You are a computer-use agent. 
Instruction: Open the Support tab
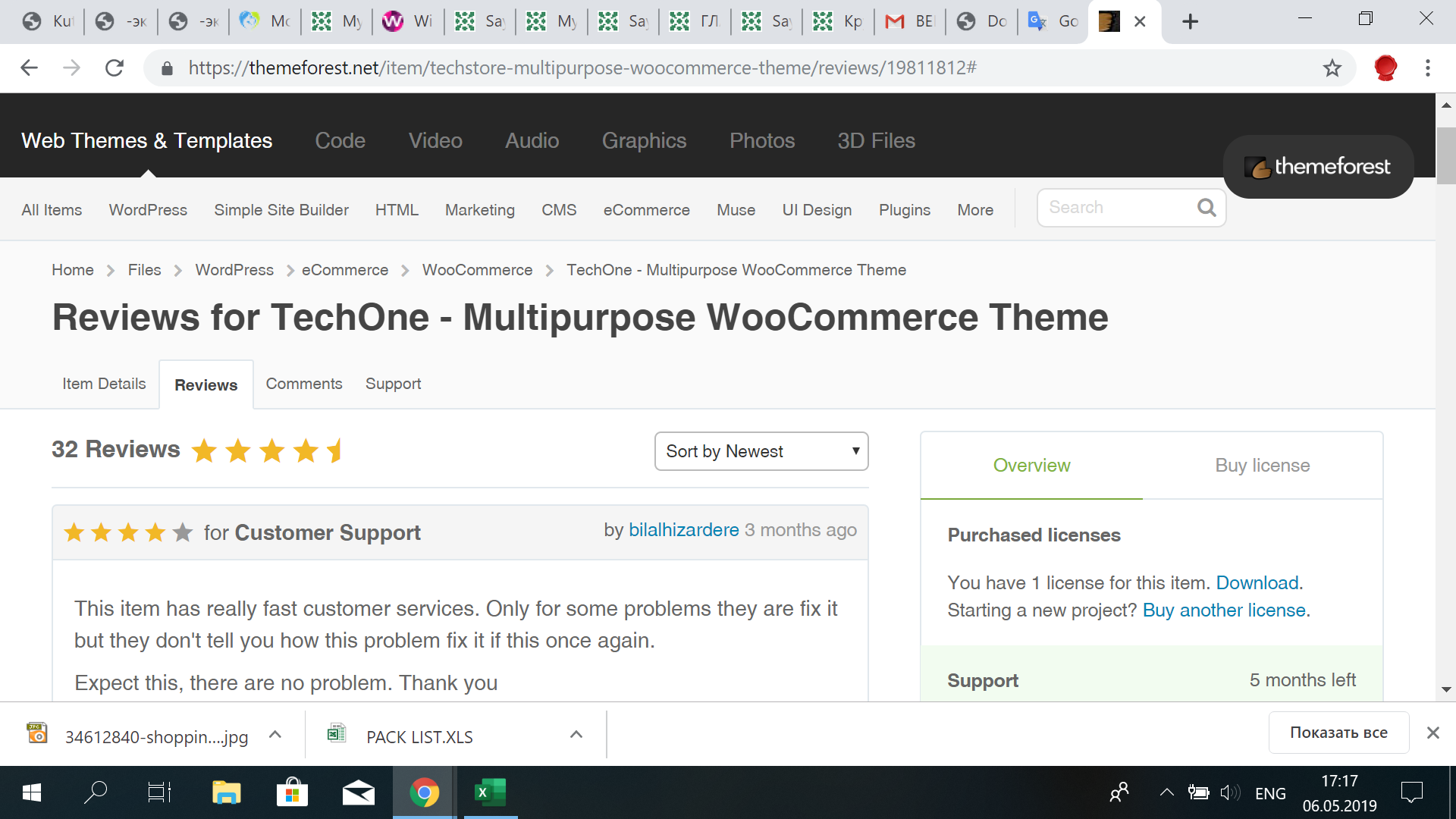(x=393, y=384)
